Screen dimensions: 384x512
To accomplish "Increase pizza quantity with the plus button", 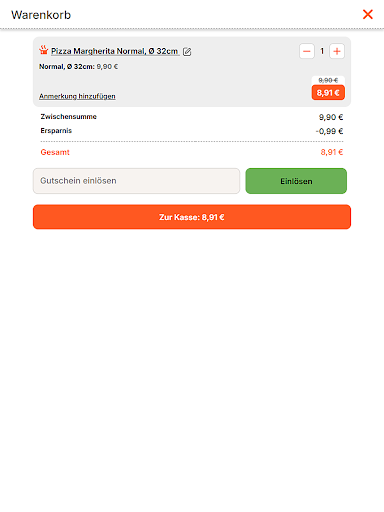I will 337,51.
